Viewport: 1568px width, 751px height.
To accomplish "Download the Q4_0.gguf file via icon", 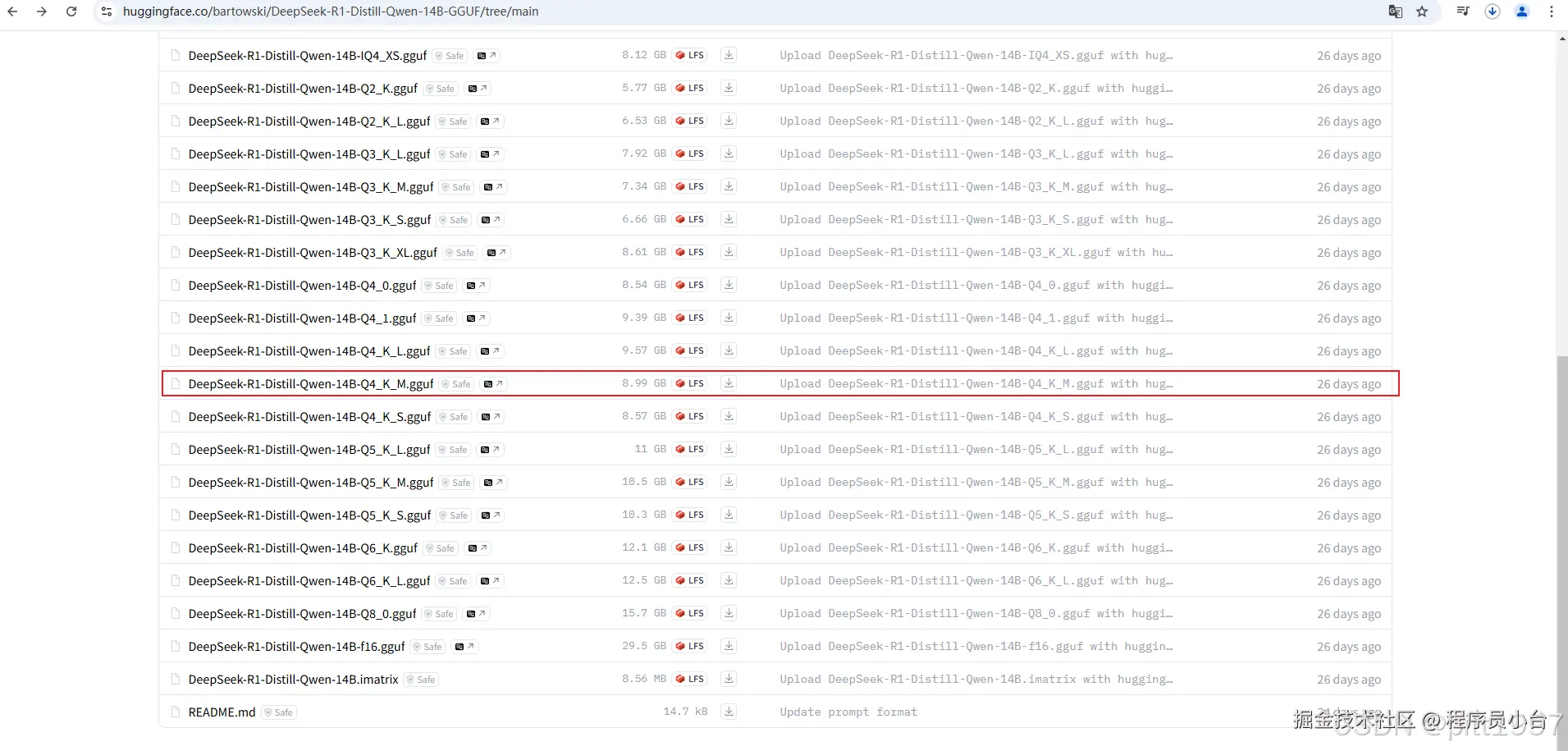I will point(729,285).
